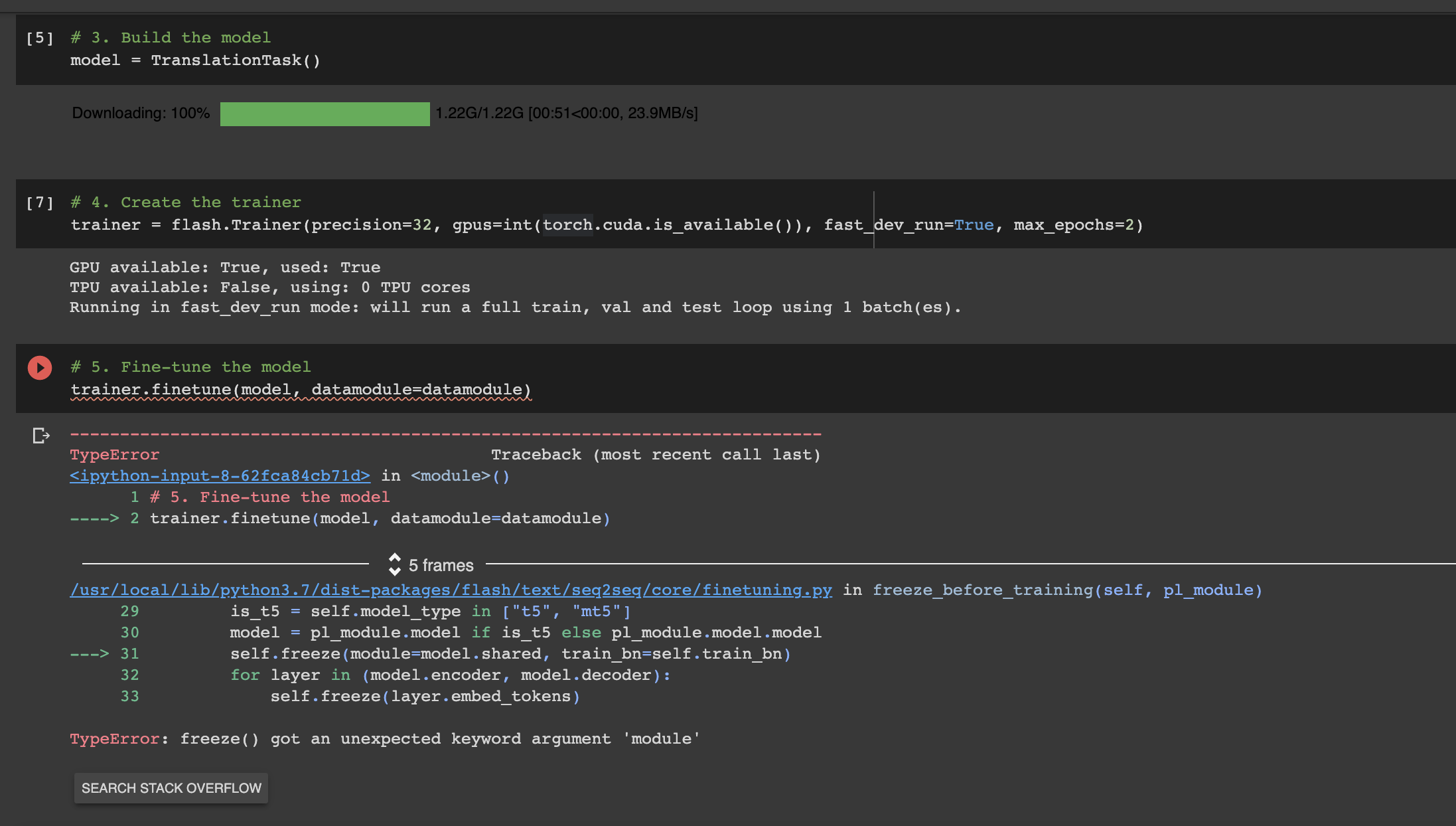Open the finetuning.py file path link
Viewport: 1456px width, 826px height.
tap(451, 590)
